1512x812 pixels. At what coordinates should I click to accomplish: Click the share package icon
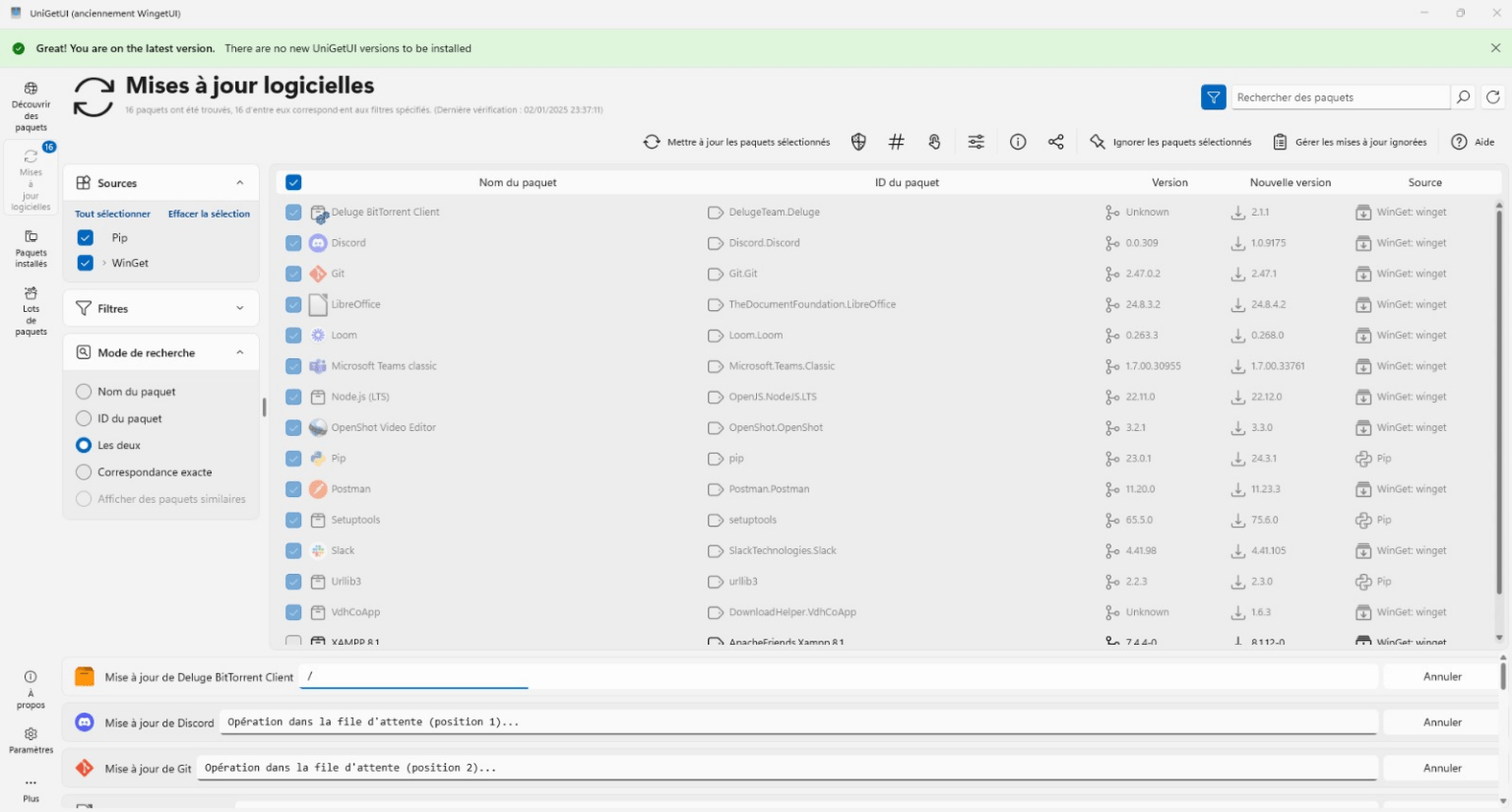[x=1056, y=142]
